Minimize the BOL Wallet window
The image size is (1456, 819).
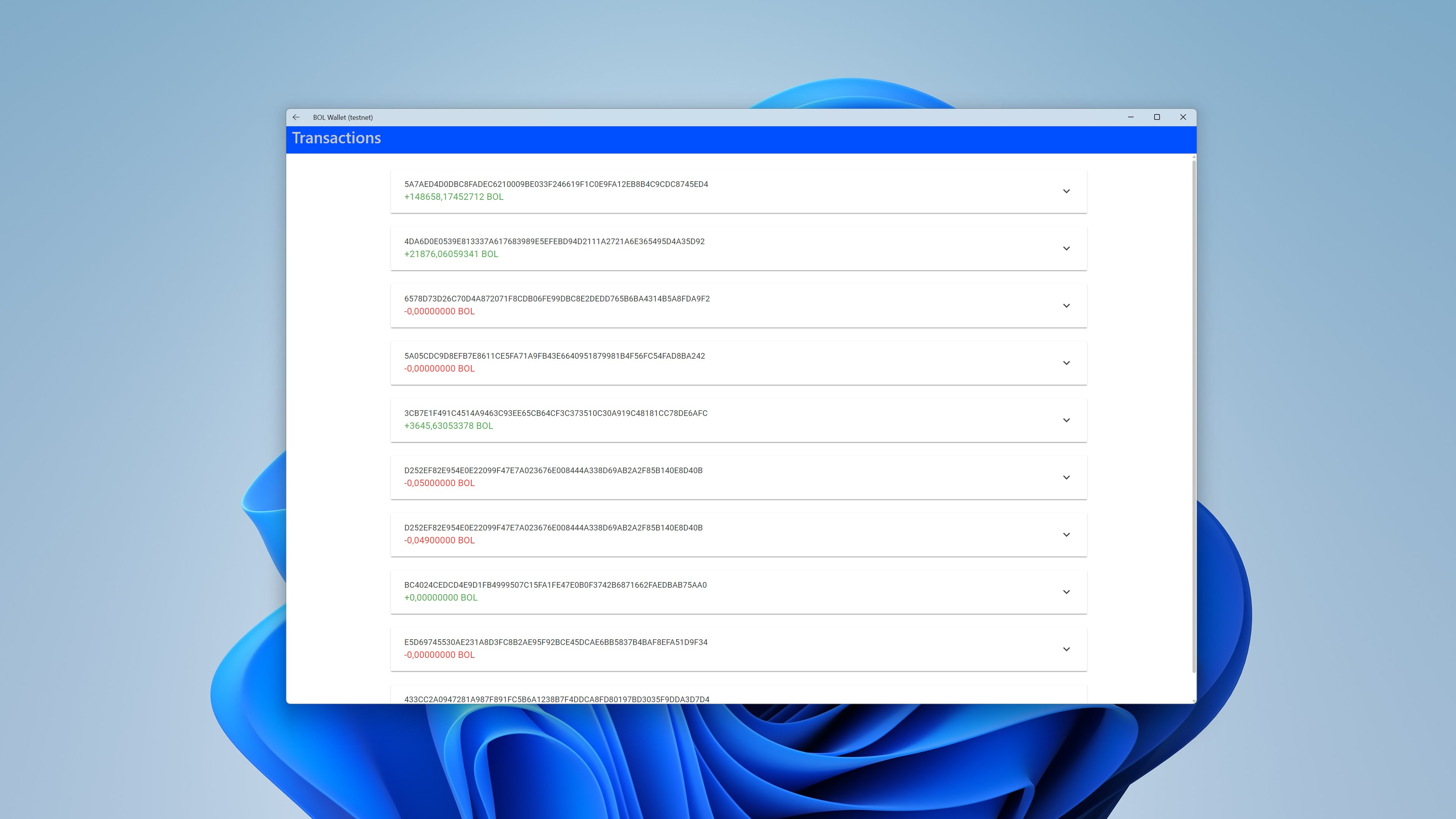pos(1130,117)
